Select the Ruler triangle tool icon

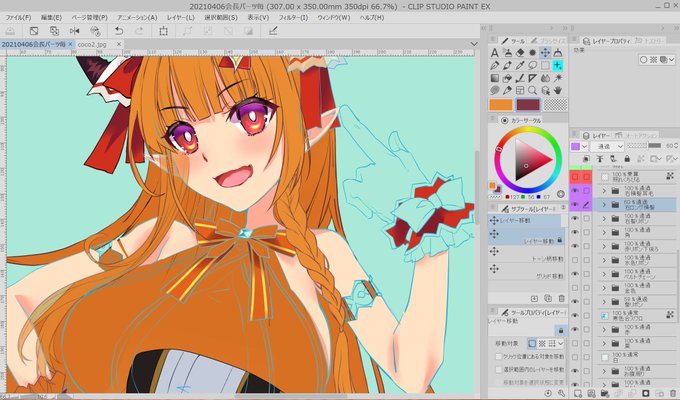533,78
